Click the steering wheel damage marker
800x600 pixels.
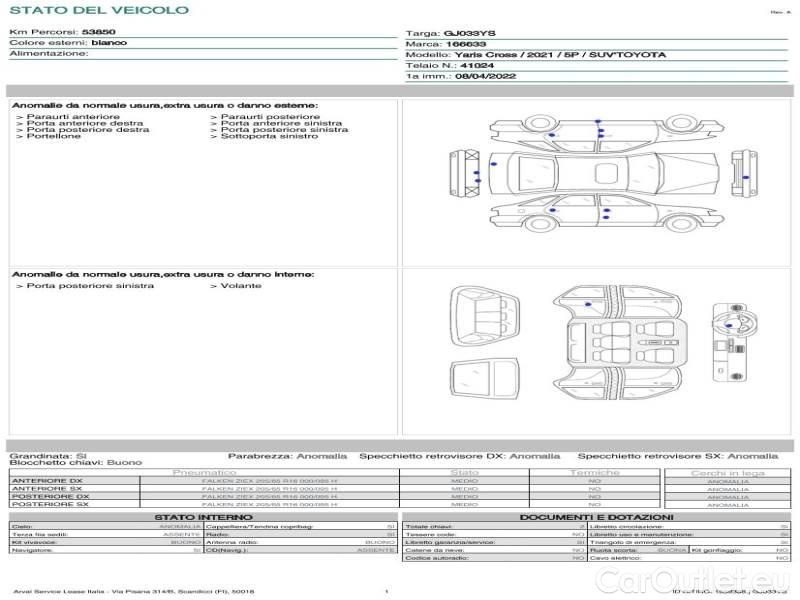729,325
